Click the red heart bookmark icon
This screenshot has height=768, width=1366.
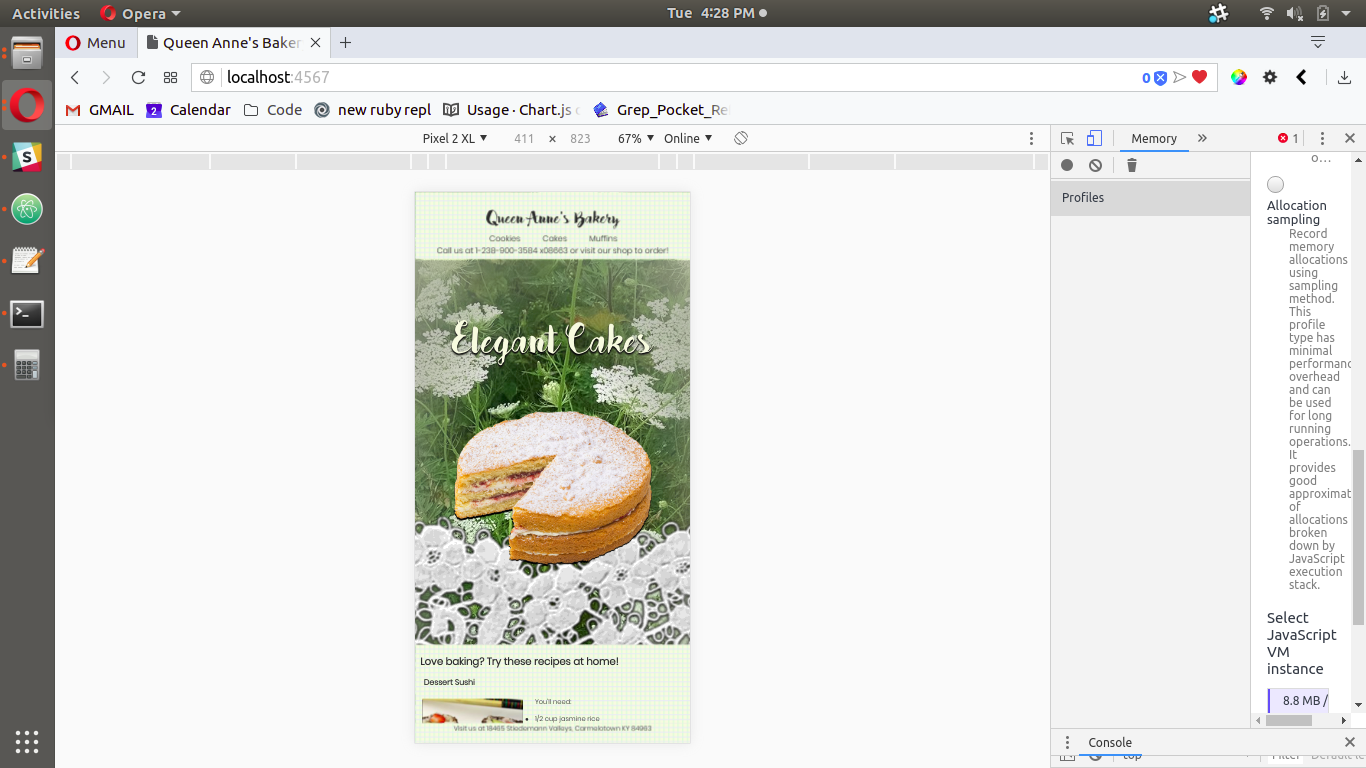click(1200, 77)
